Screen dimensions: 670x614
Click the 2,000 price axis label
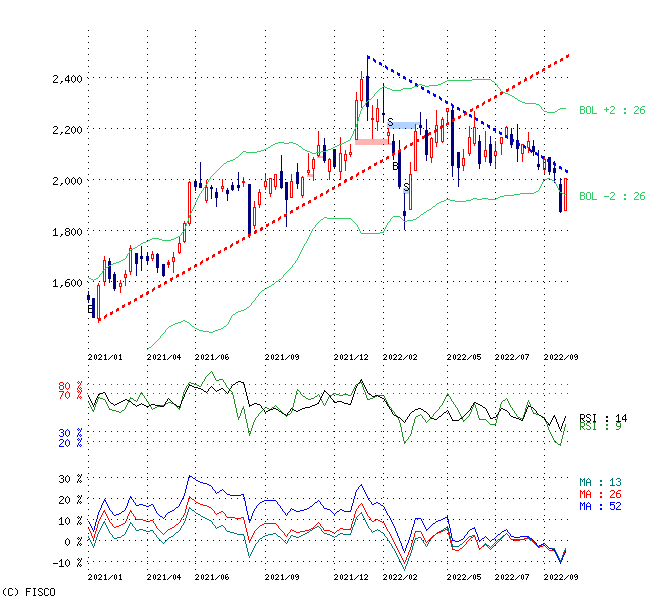coord(68,181)
